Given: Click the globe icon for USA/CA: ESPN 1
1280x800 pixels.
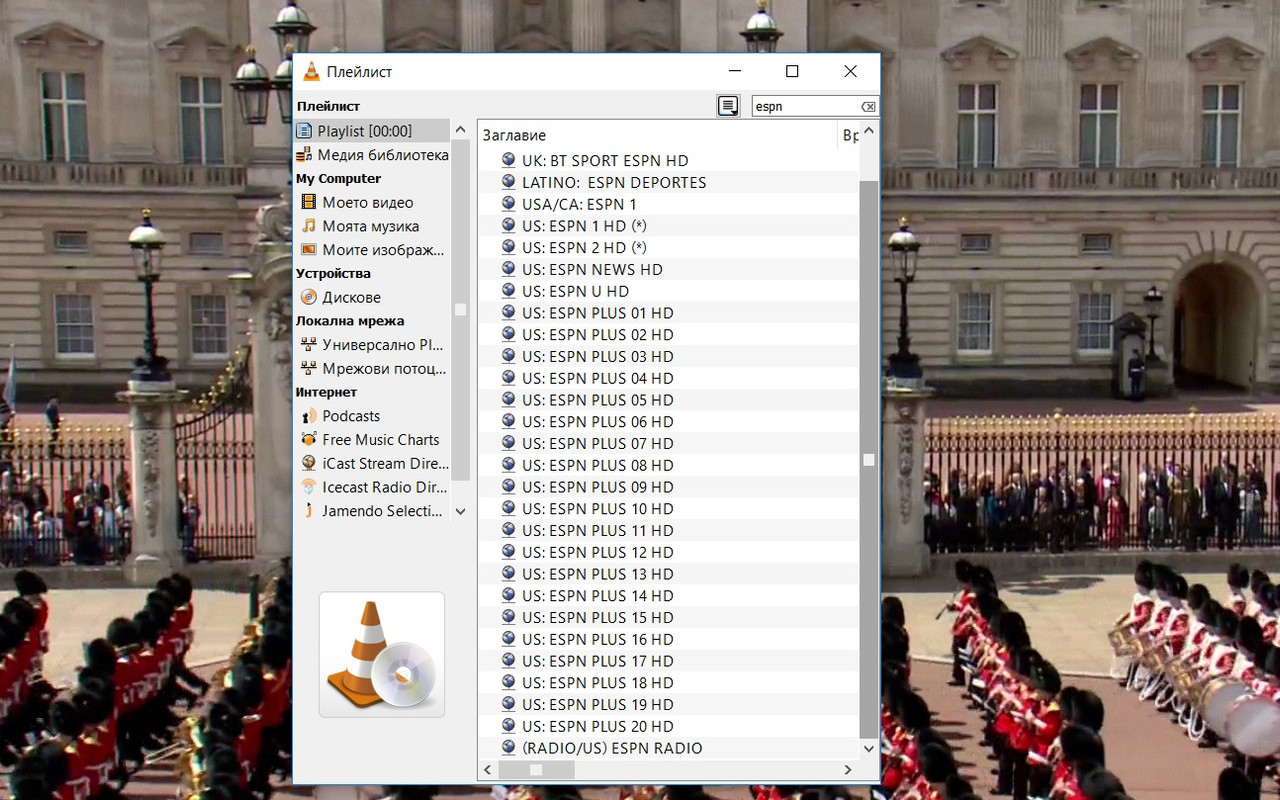Looking at the screenshot, I should pos(508,204).
